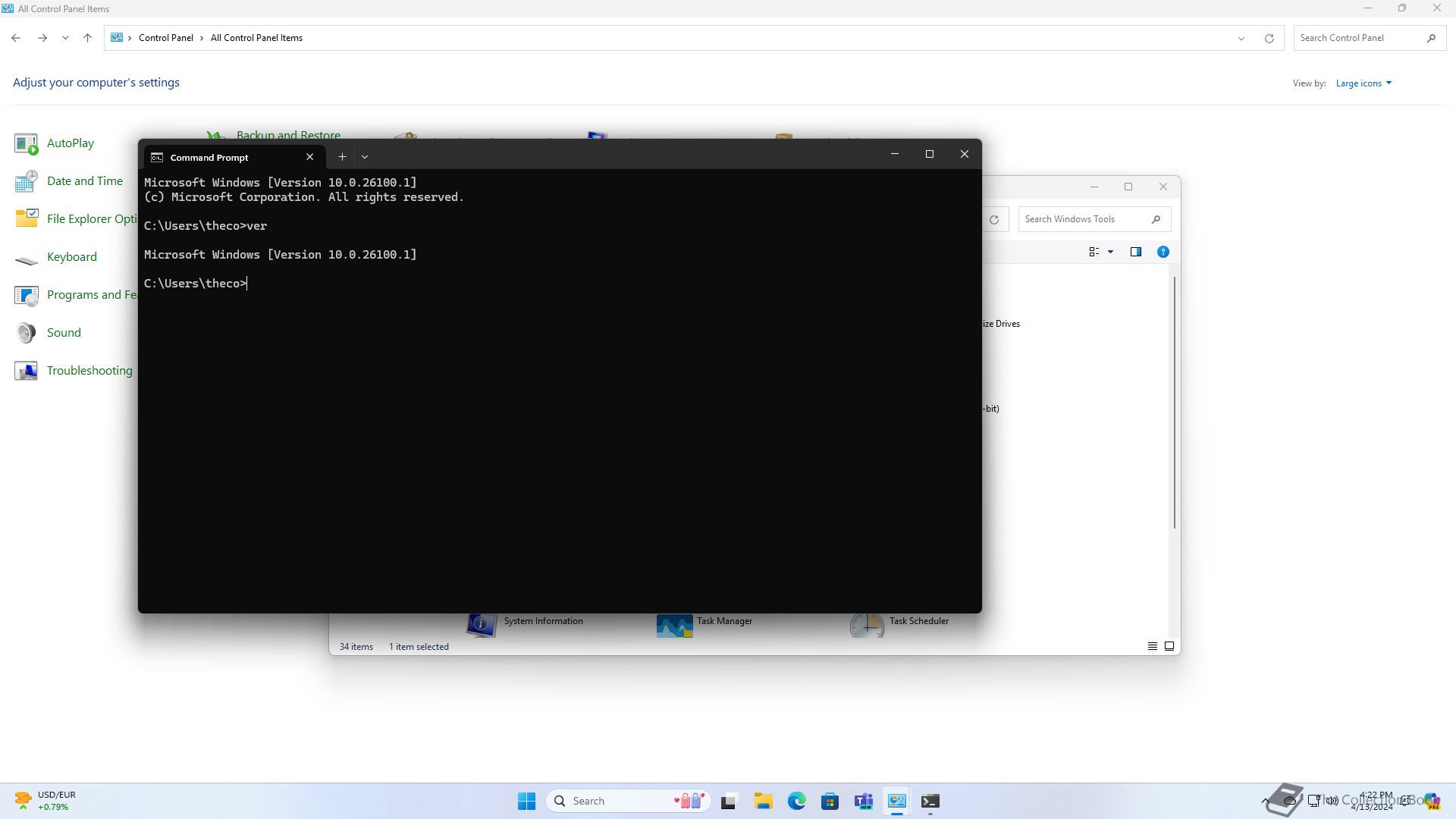Open Microsoft Store from taskbar
Viewport: 1456px width, 819px height.
click(830, 801)
